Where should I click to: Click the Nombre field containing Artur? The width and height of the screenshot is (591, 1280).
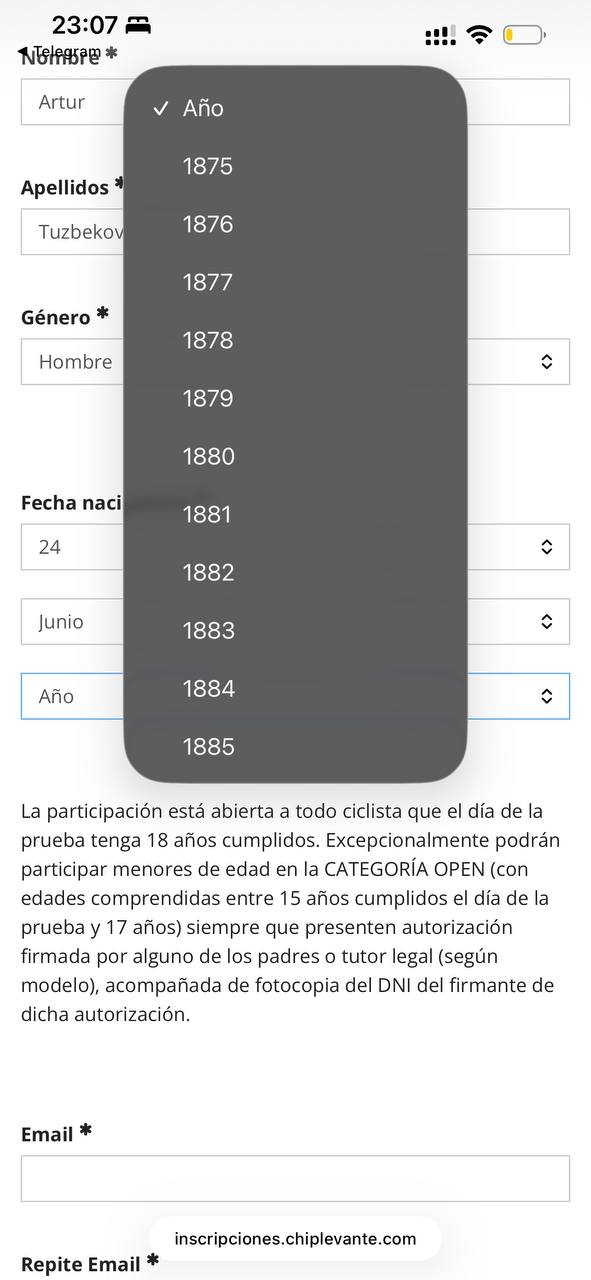[x=295, y=102]
